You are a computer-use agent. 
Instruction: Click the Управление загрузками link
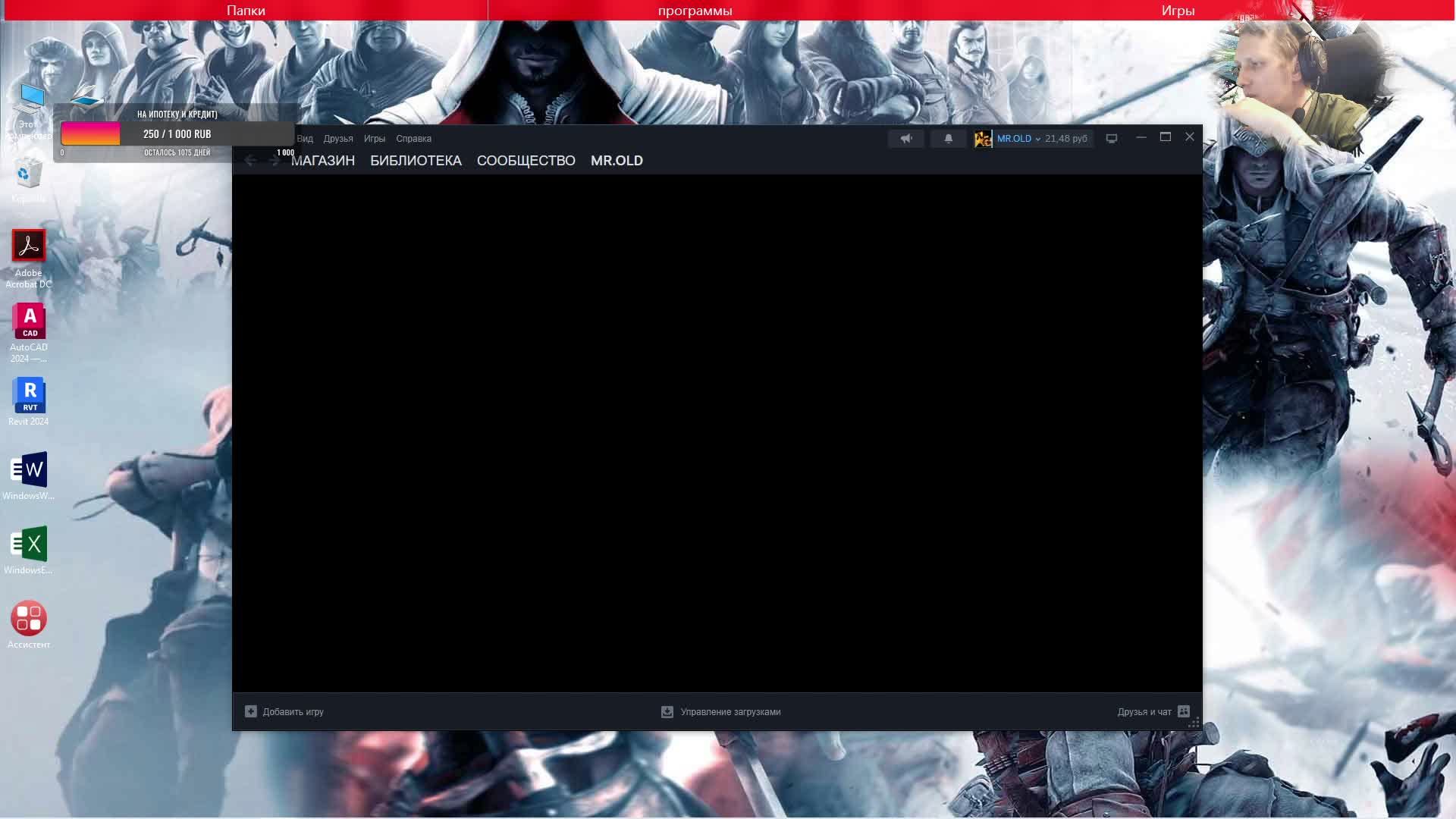(730, 712)
